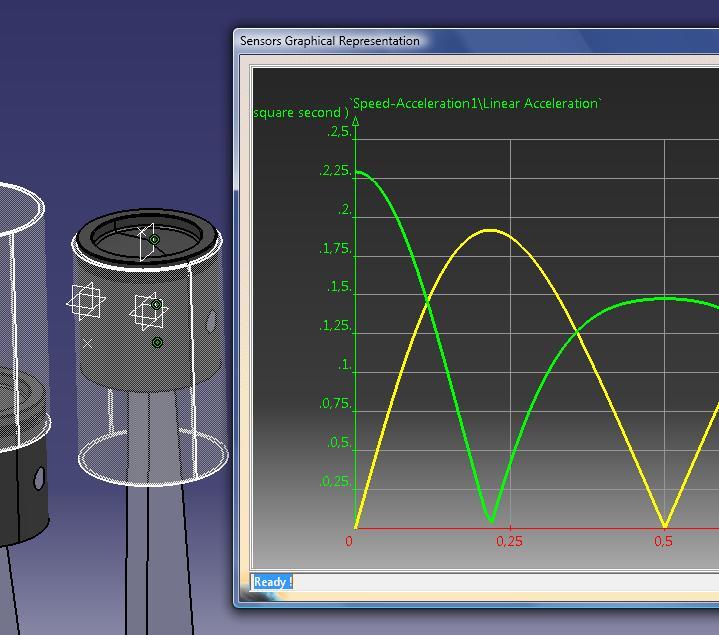This screenshot has width=719, height=635.
Task: Click the '.1,25.' vertical axis value
Action: click(336, 326)
